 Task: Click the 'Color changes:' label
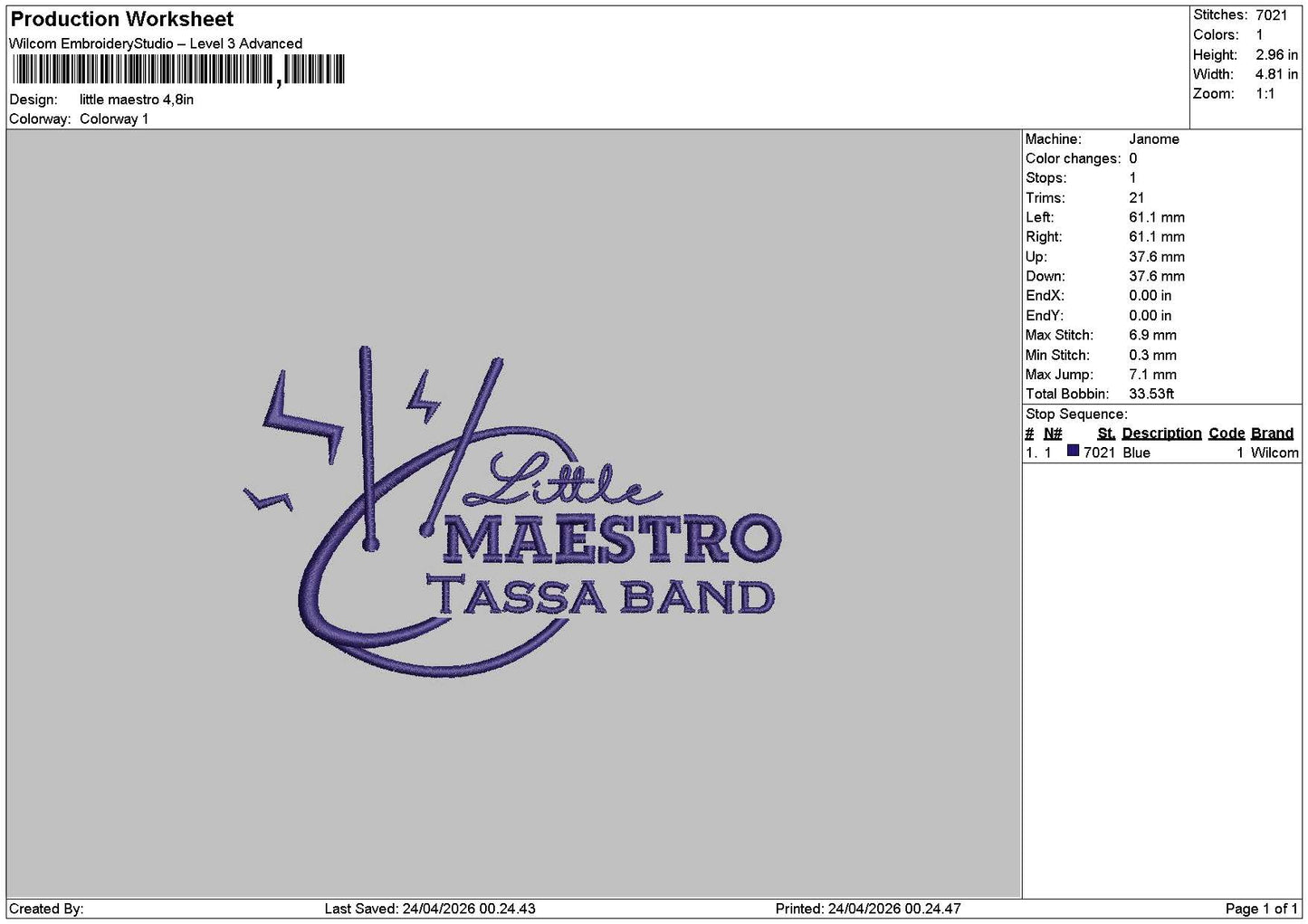click(1073, 159)
